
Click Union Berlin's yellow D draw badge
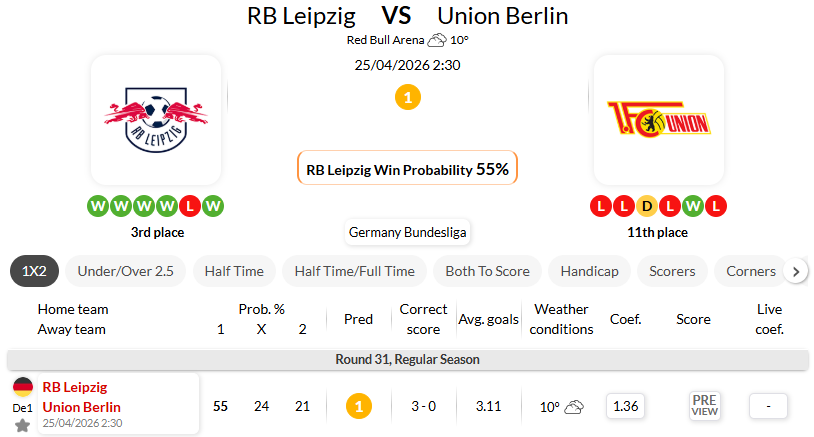(647, 207)
